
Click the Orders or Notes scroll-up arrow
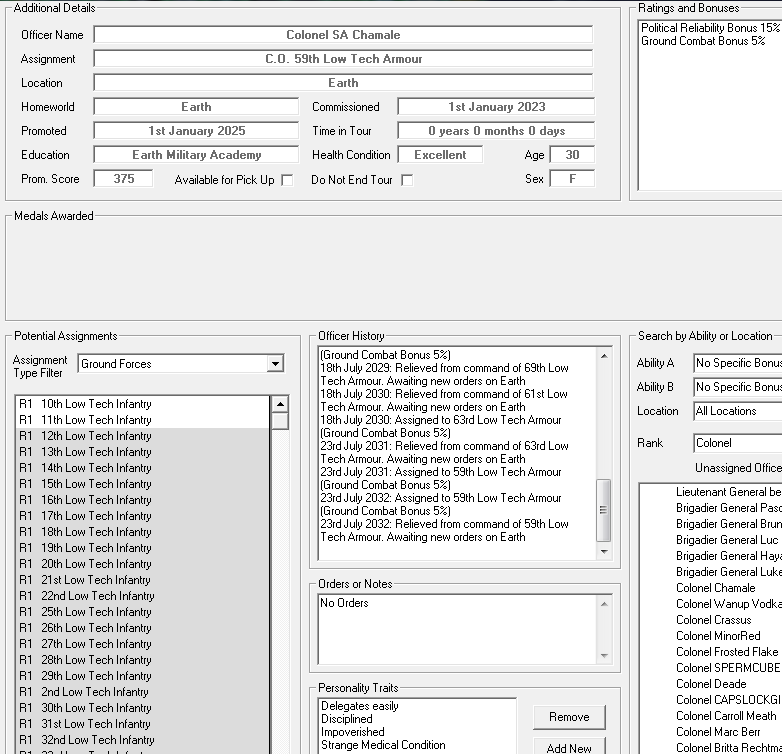point(604,604)
